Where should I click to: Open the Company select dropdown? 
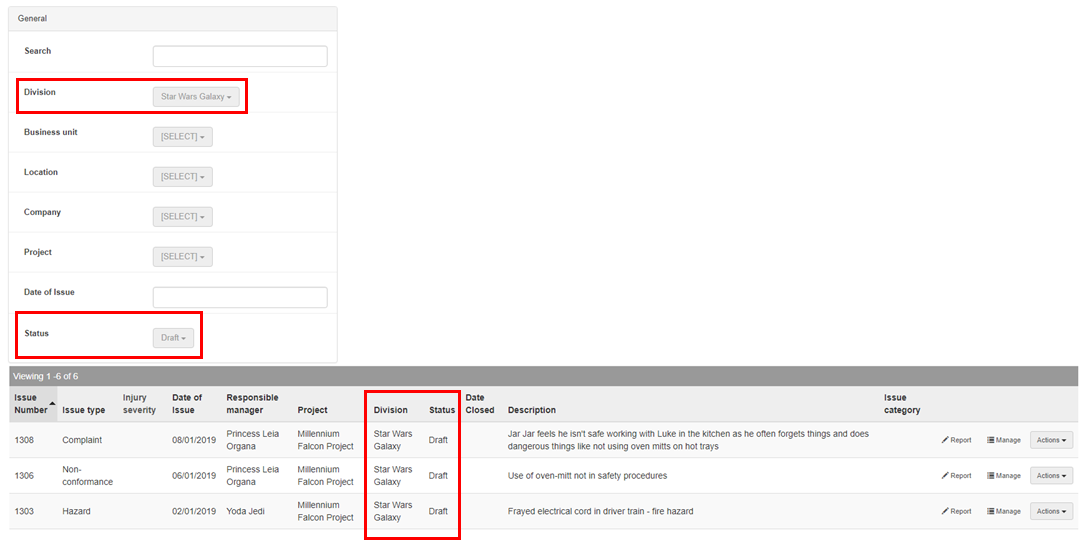[x=182, y=217]
